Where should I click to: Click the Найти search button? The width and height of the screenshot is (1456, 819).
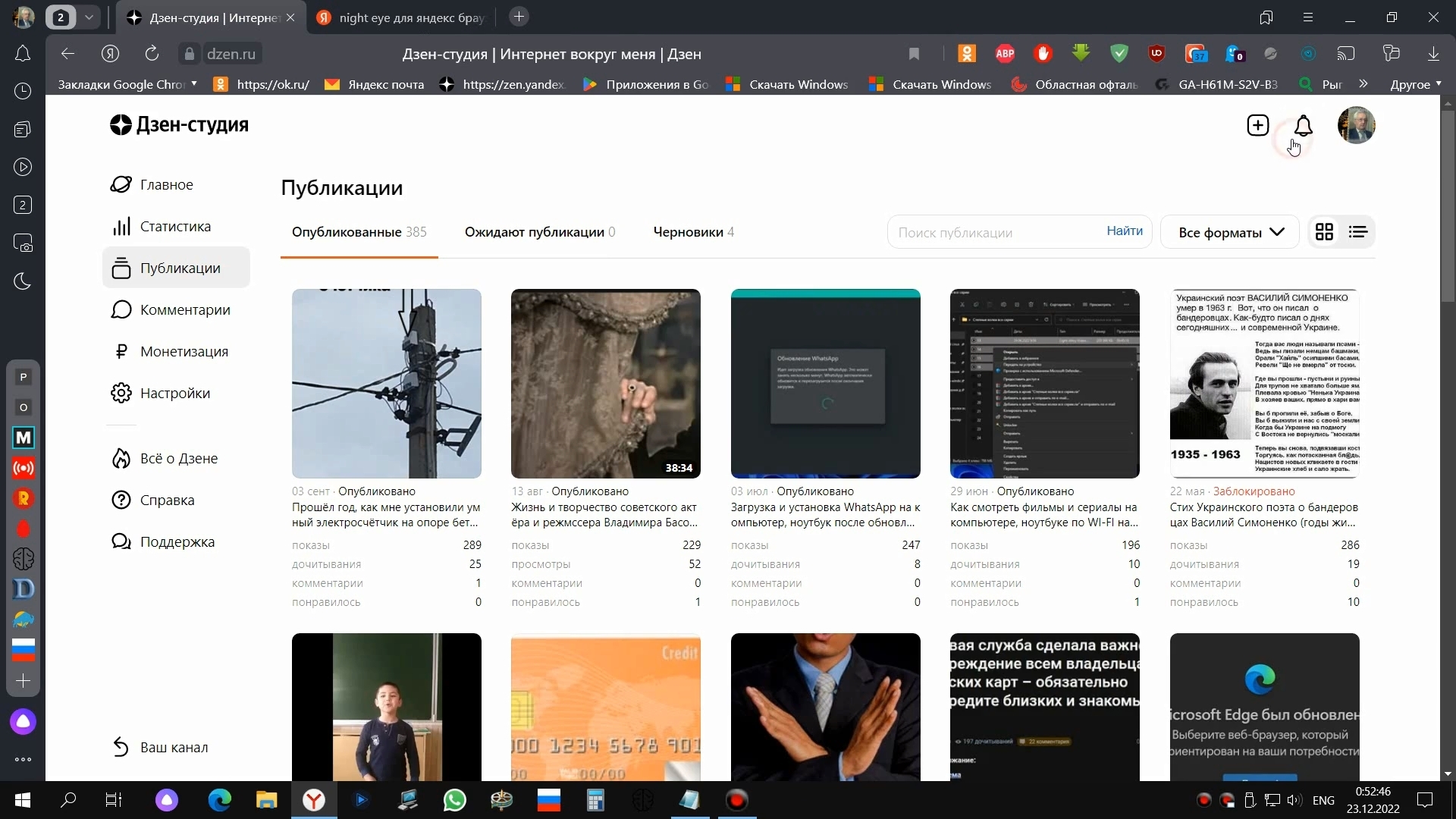[x=1124, y=231]
